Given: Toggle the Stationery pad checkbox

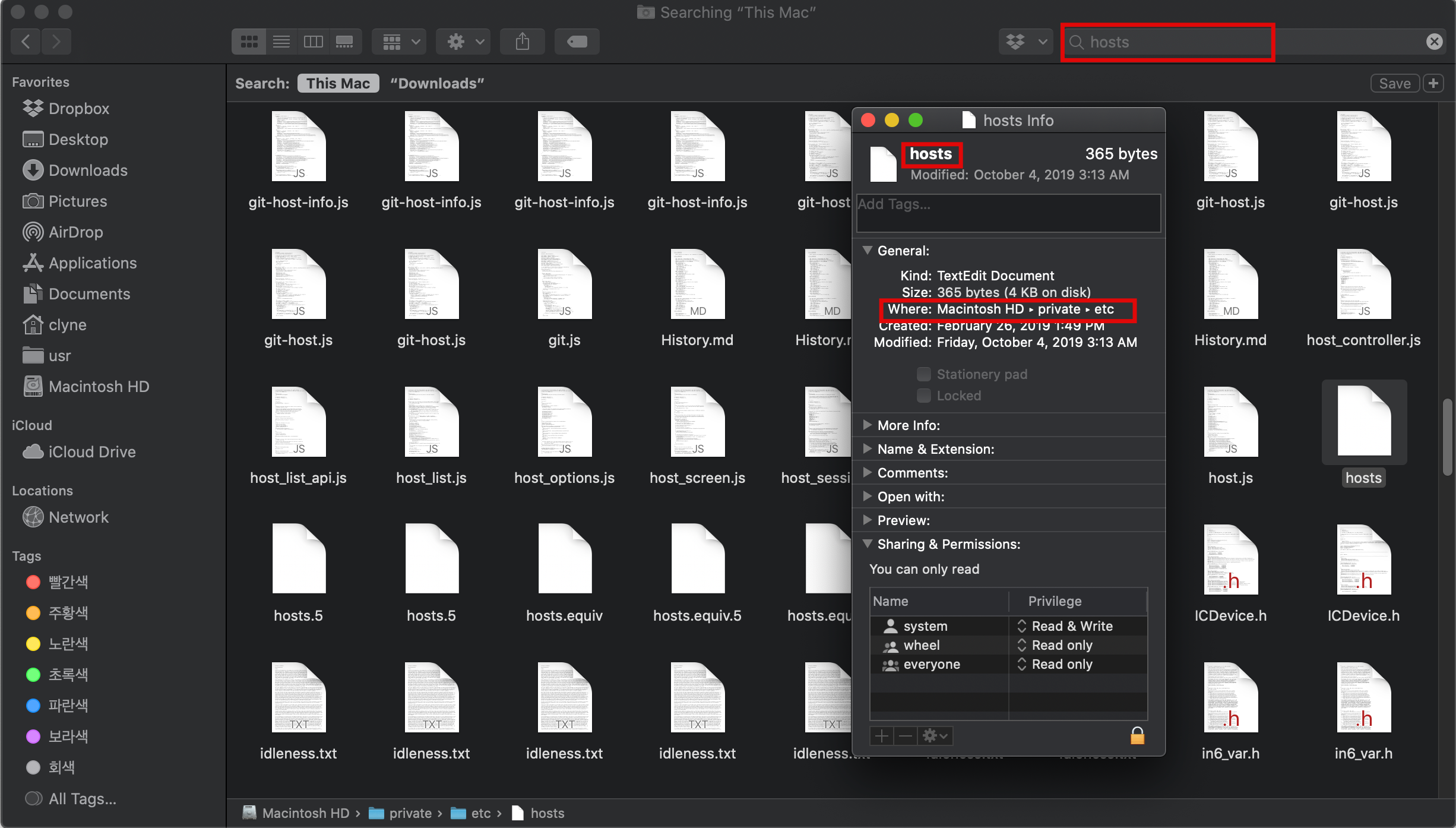Looking at the screenshot, I should pos(923,374).
